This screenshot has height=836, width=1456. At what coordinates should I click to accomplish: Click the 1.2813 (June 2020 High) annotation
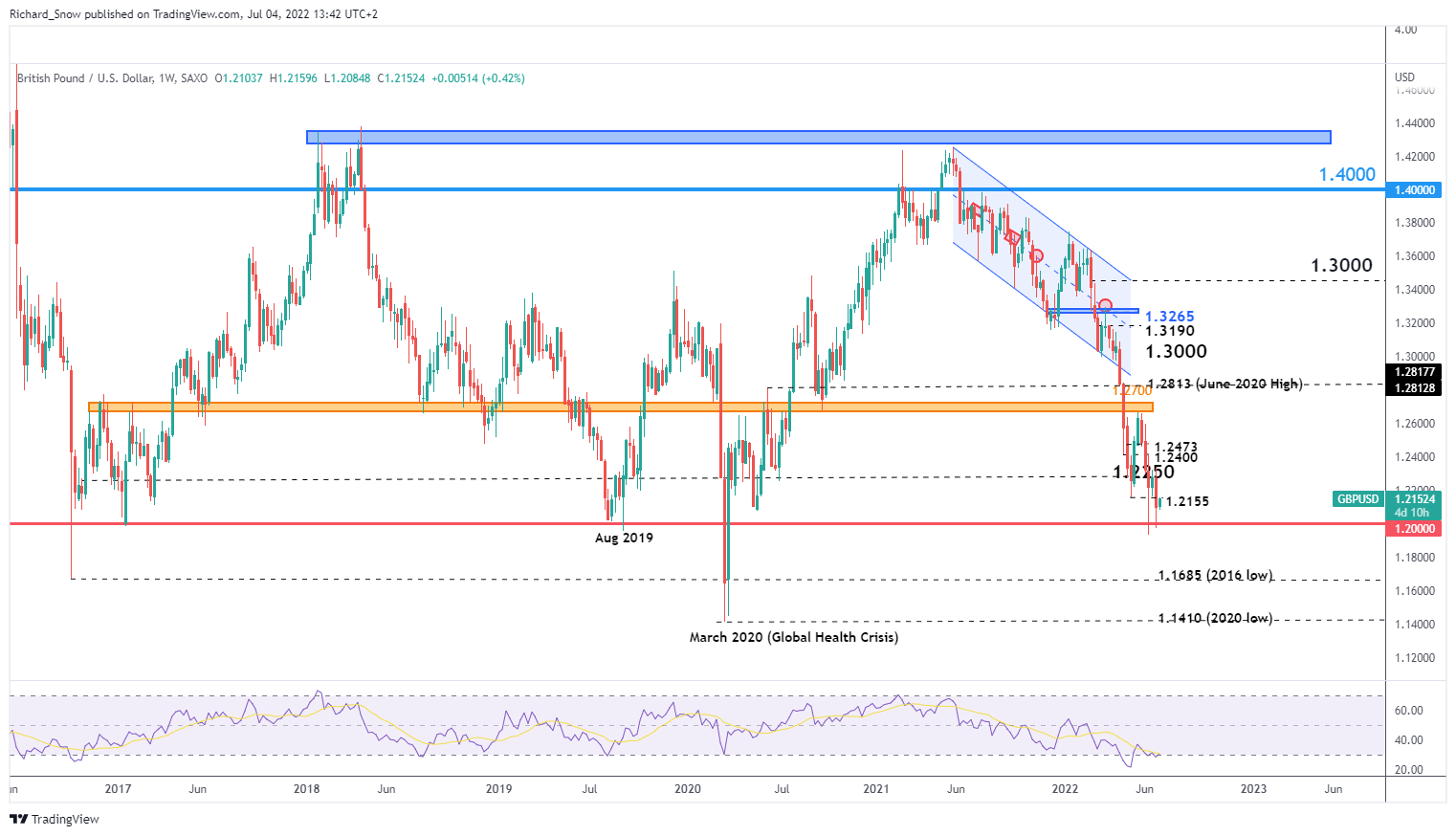[x=1224, y=384]
